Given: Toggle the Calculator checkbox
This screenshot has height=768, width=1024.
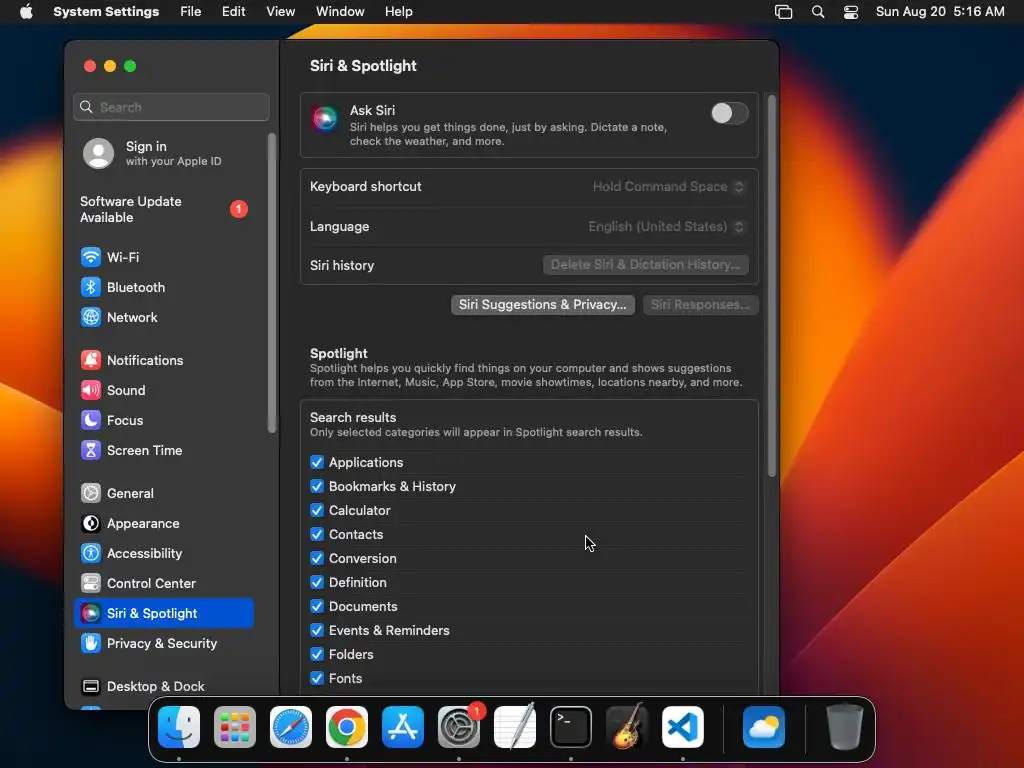Looking at the screenshot, I should point(317,511).
